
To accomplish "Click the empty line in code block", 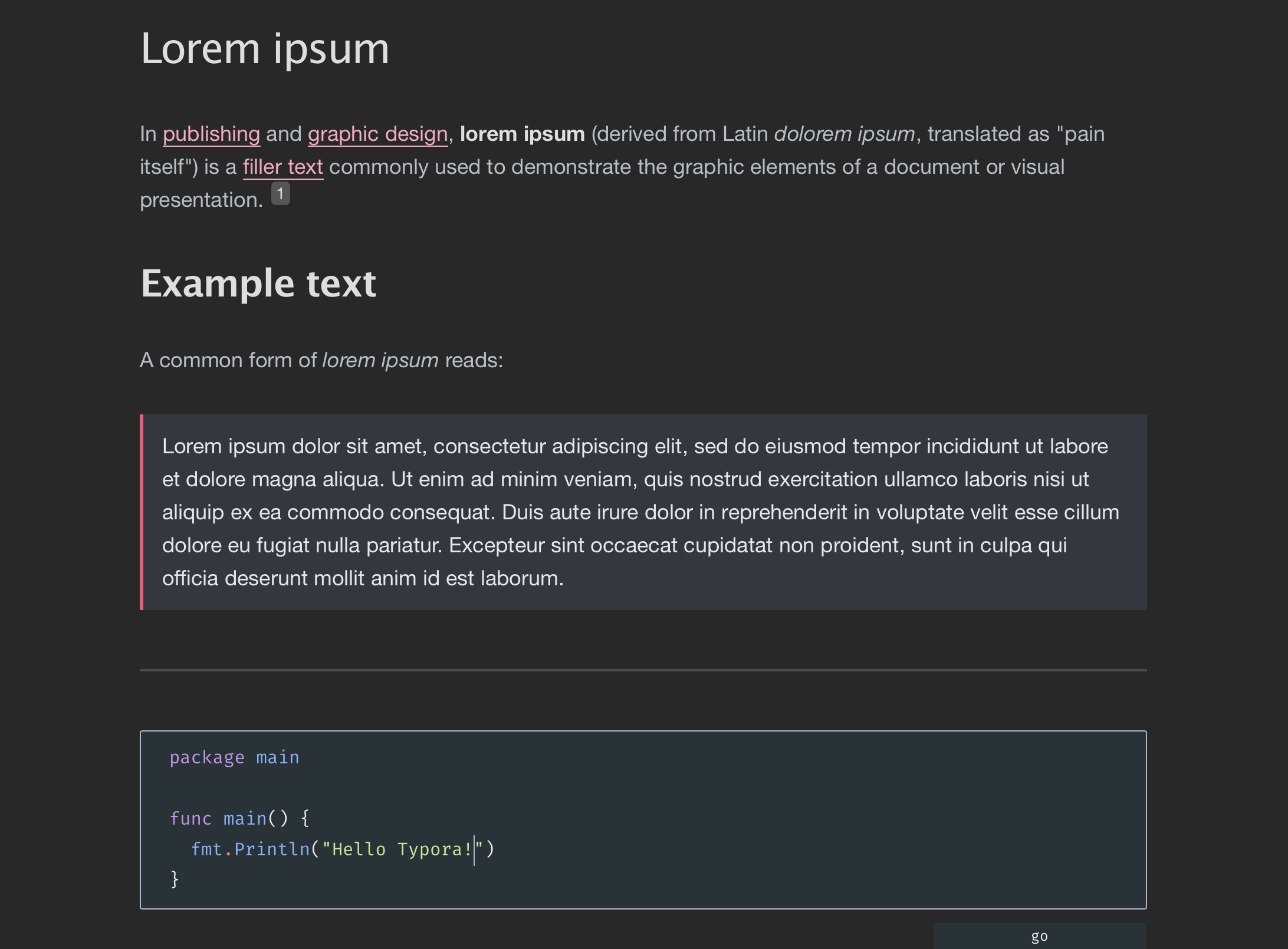I will point(643,788).
